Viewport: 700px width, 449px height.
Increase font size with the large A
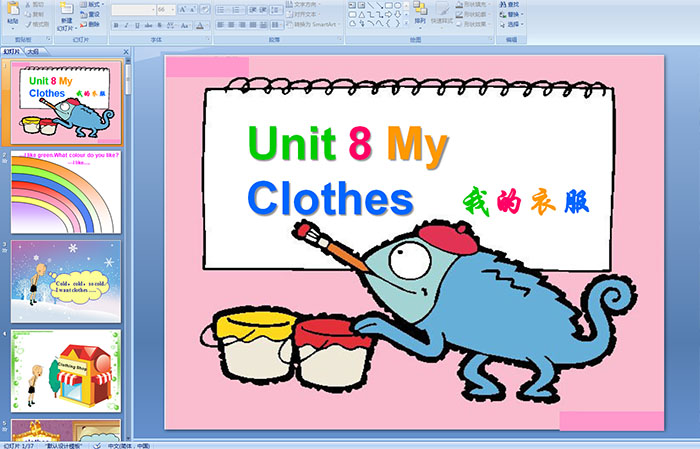(183, 10)
